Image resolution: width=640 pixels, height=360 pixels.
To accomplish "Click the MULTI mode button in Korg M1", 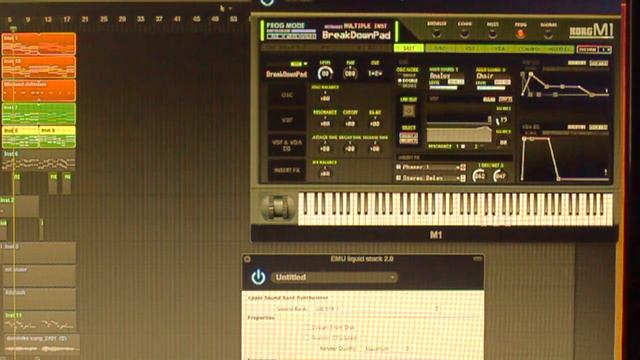I will tap(492, 34).
